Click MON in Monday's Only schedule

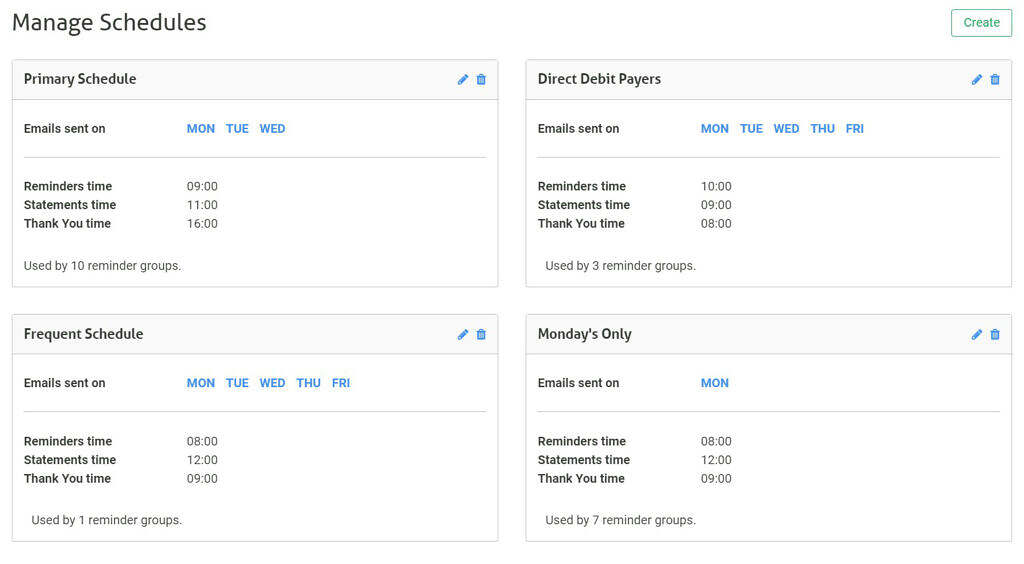point(715,383)
